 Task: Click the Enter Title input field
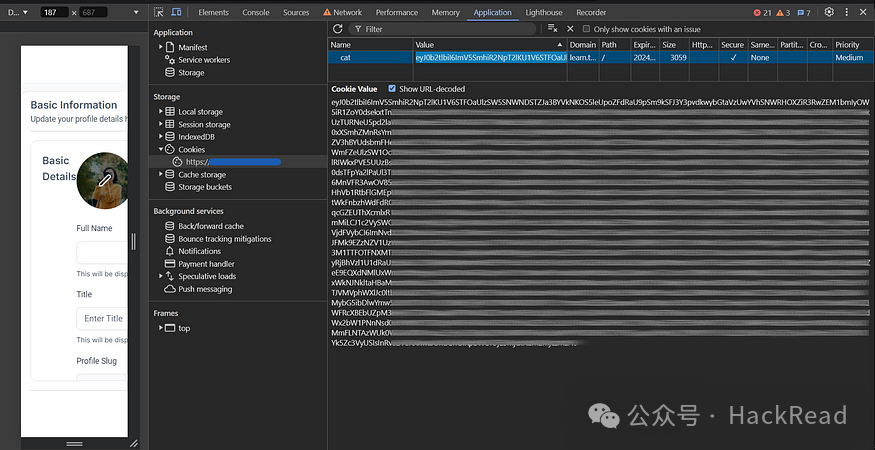coord(102,318)
